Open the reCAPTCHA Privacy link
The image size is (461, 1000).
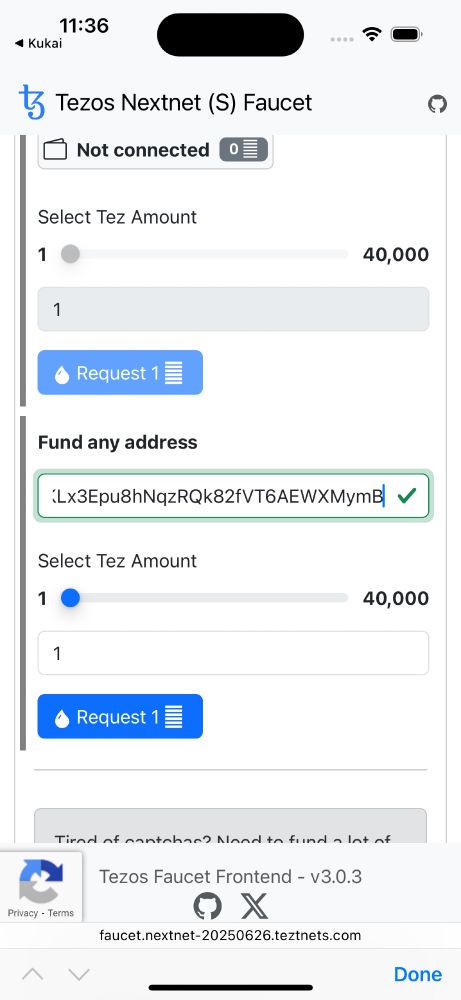click(23, 913)
